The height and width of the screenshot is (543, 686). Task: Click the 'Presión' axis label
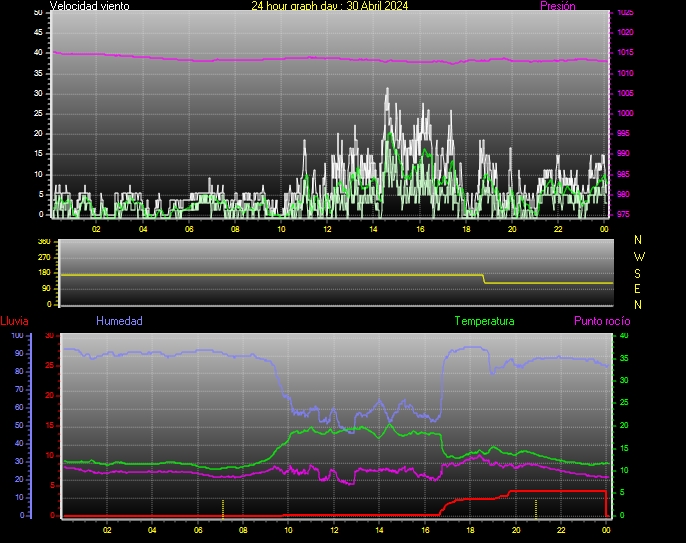tap(558, 6)
